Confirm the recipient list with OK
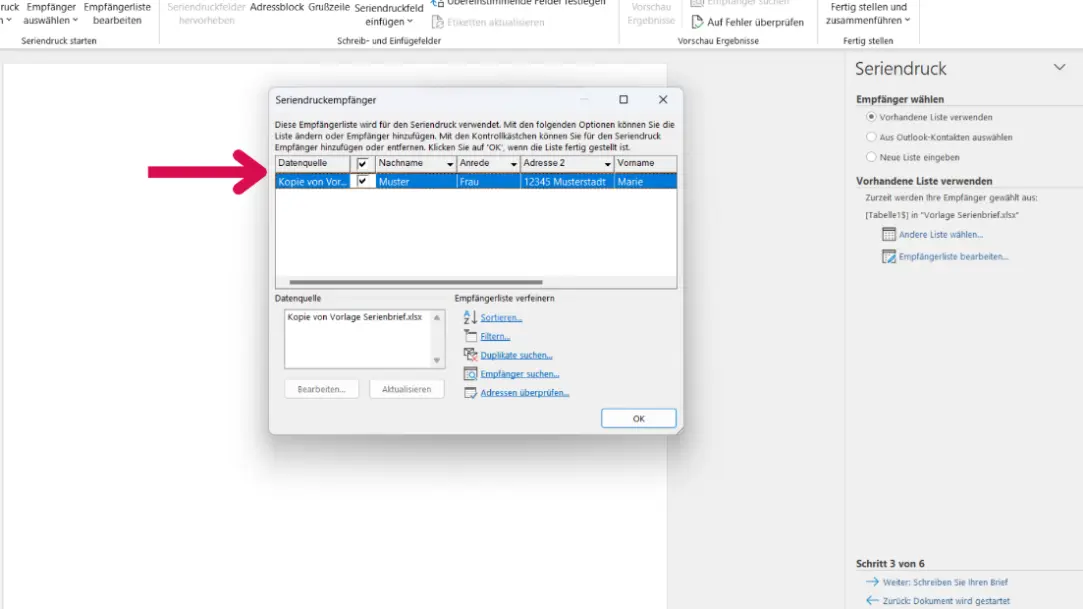Viewport: 1083px width, 609px height. coord(638,418)
